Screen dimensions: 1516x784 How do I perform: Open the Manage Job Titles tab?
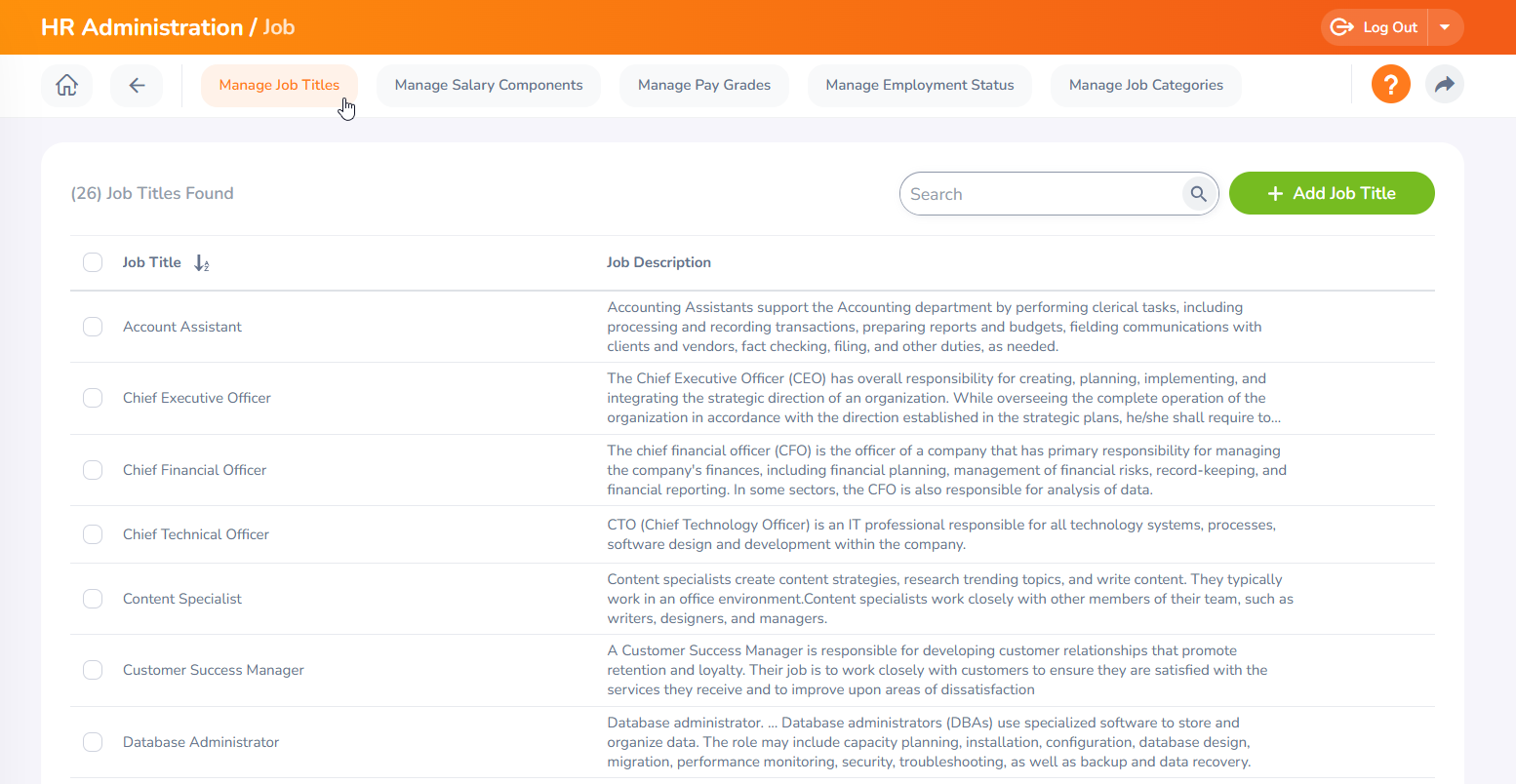coord(279,85)
